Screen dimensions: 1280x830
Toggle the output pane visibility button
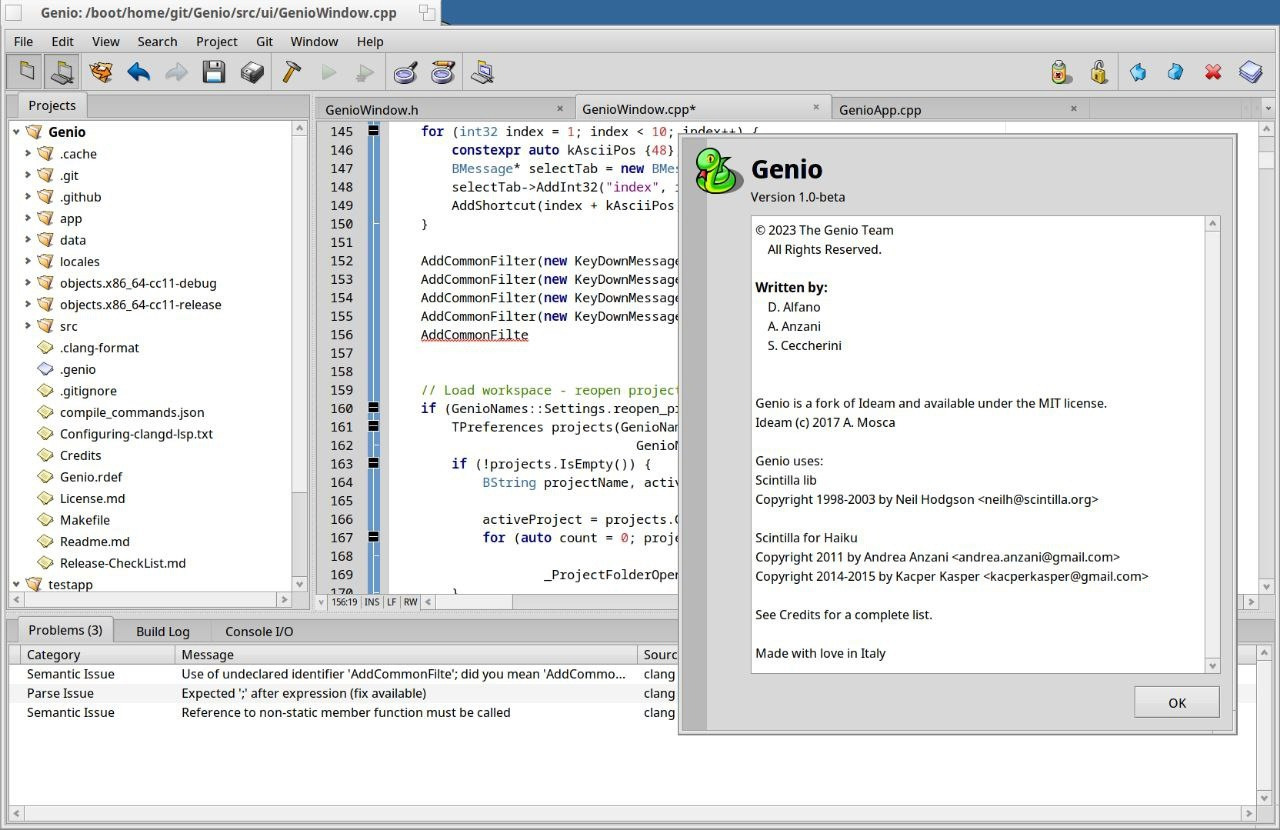(63, 72)
